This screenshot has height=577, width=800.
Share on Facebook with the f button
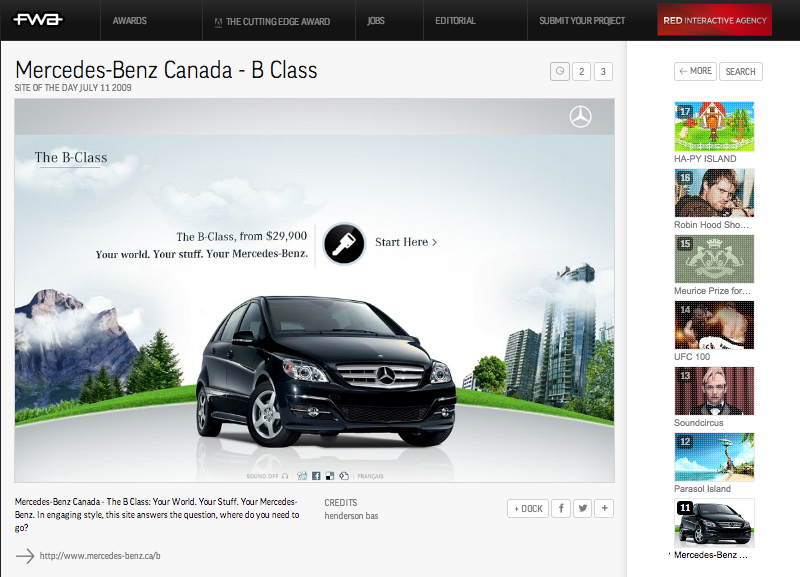(560, 508)
